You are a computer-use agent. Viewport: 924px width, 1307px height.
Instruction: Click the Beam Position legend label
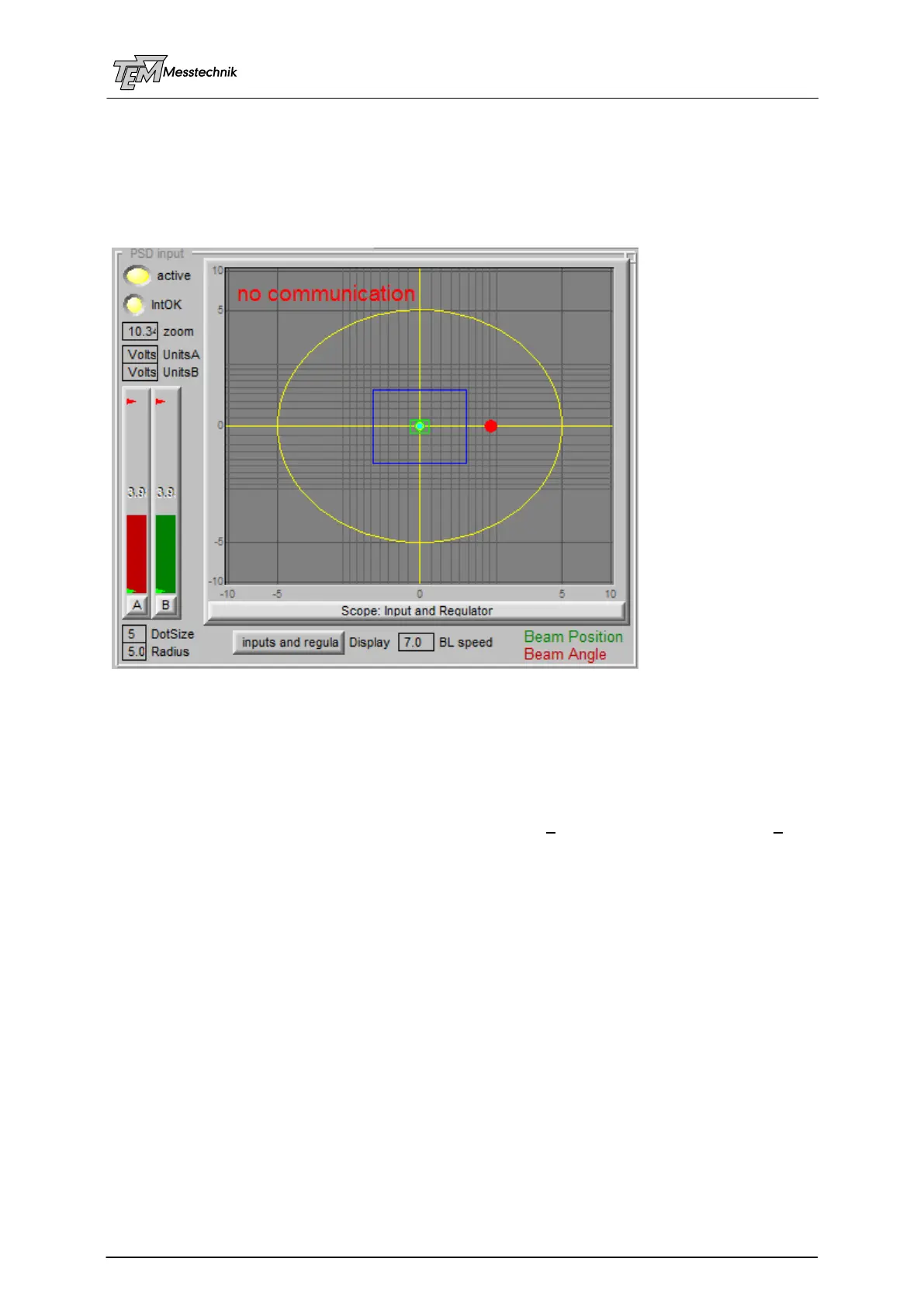(573, 637)
